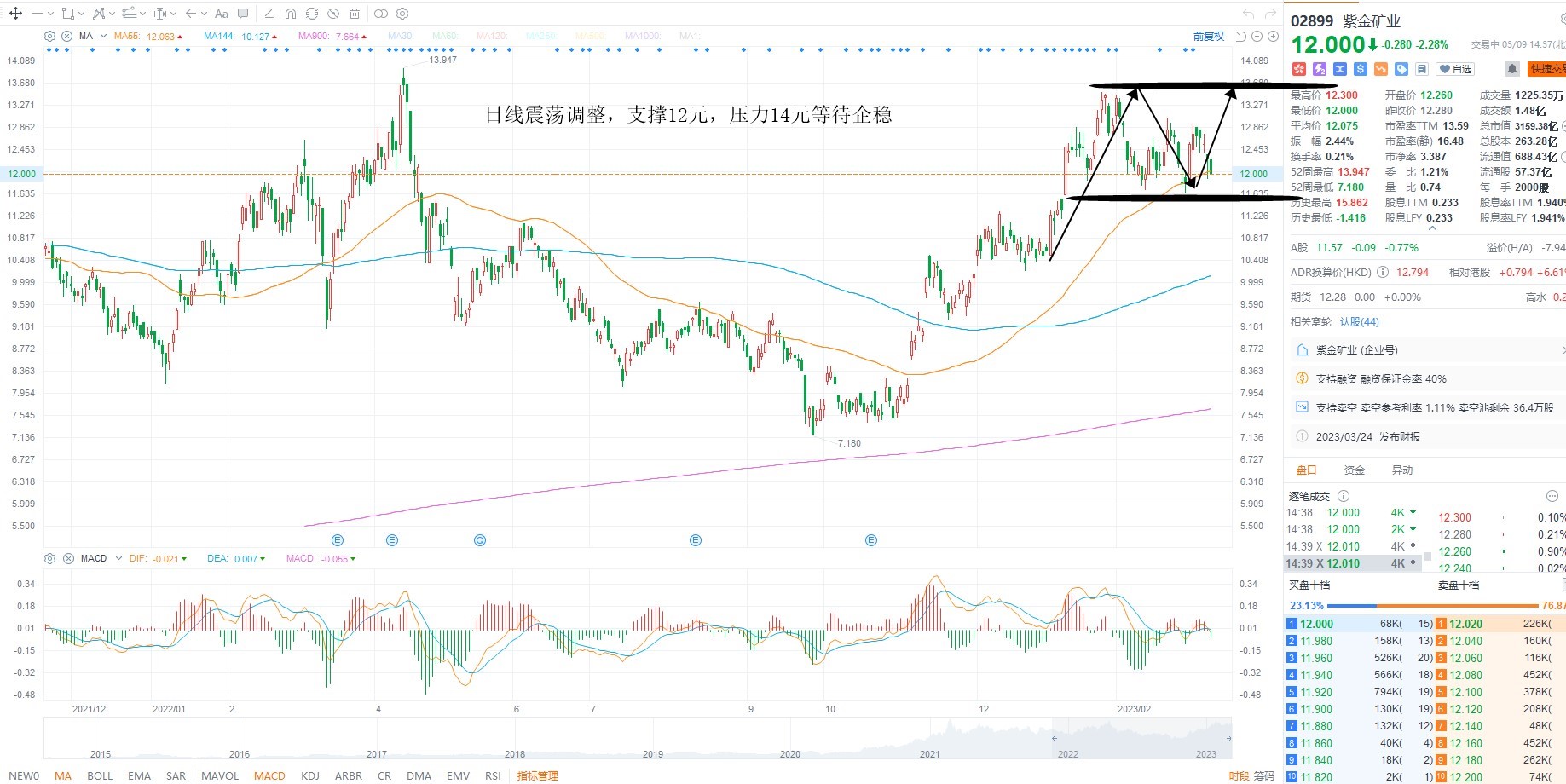This screenshot has height=784, width=1566.
Task: Zoom out chart with minus icon
Action: click(x=1257, y=36)
